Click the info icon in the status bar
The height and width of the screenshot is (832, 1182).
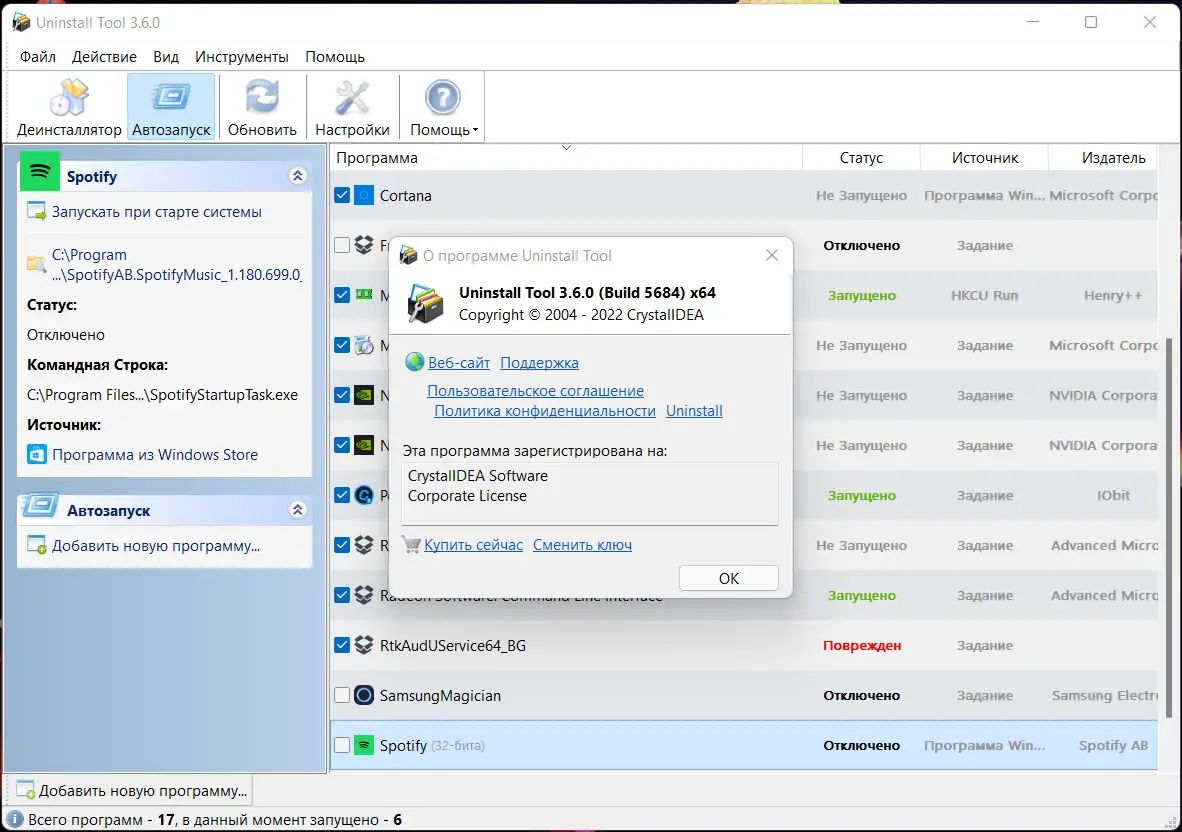[14, 819]
